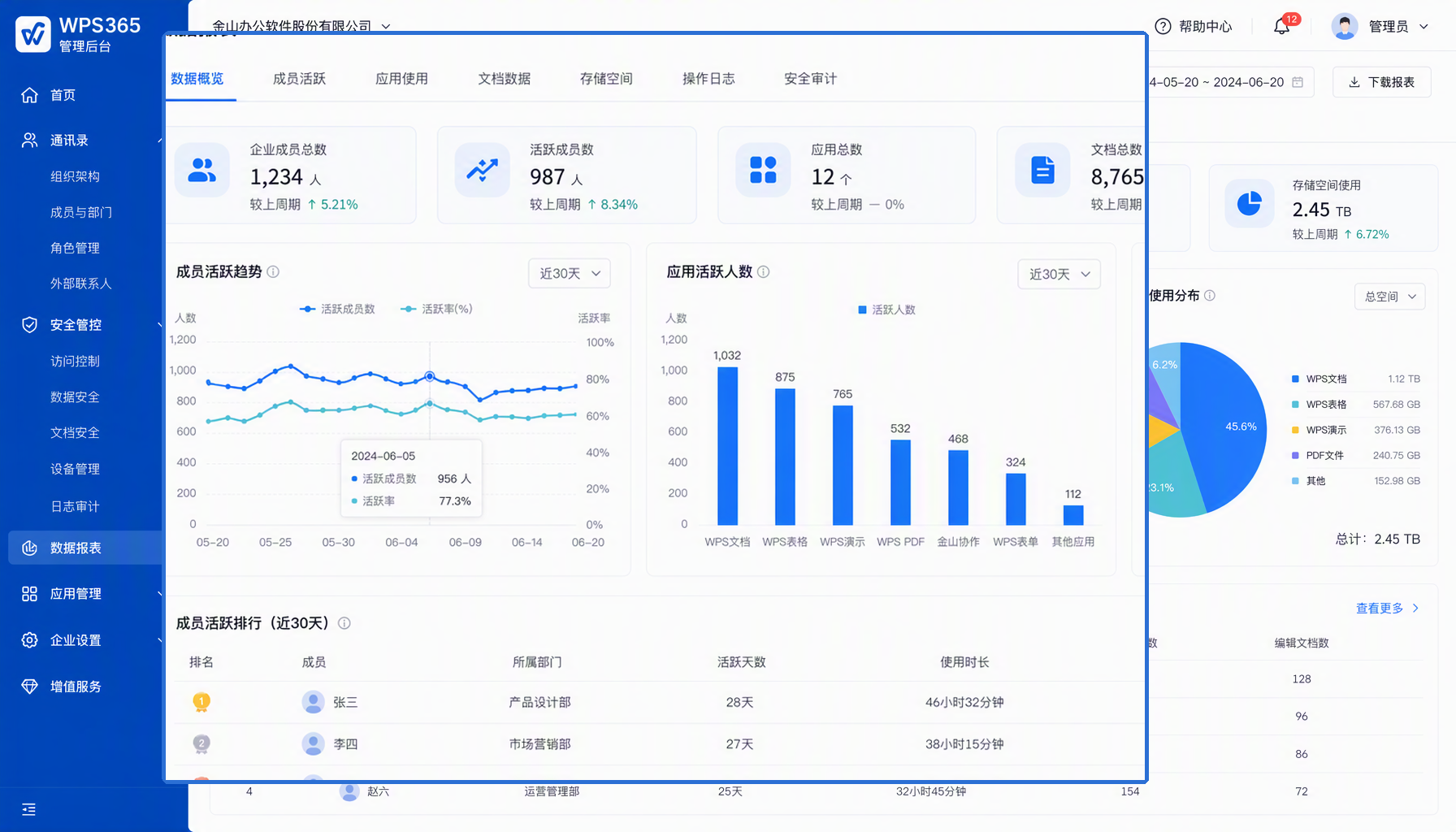Click the 存储空间使用 pie icon
This screenshot has width=1456, height=832.
coord(1250,203)
